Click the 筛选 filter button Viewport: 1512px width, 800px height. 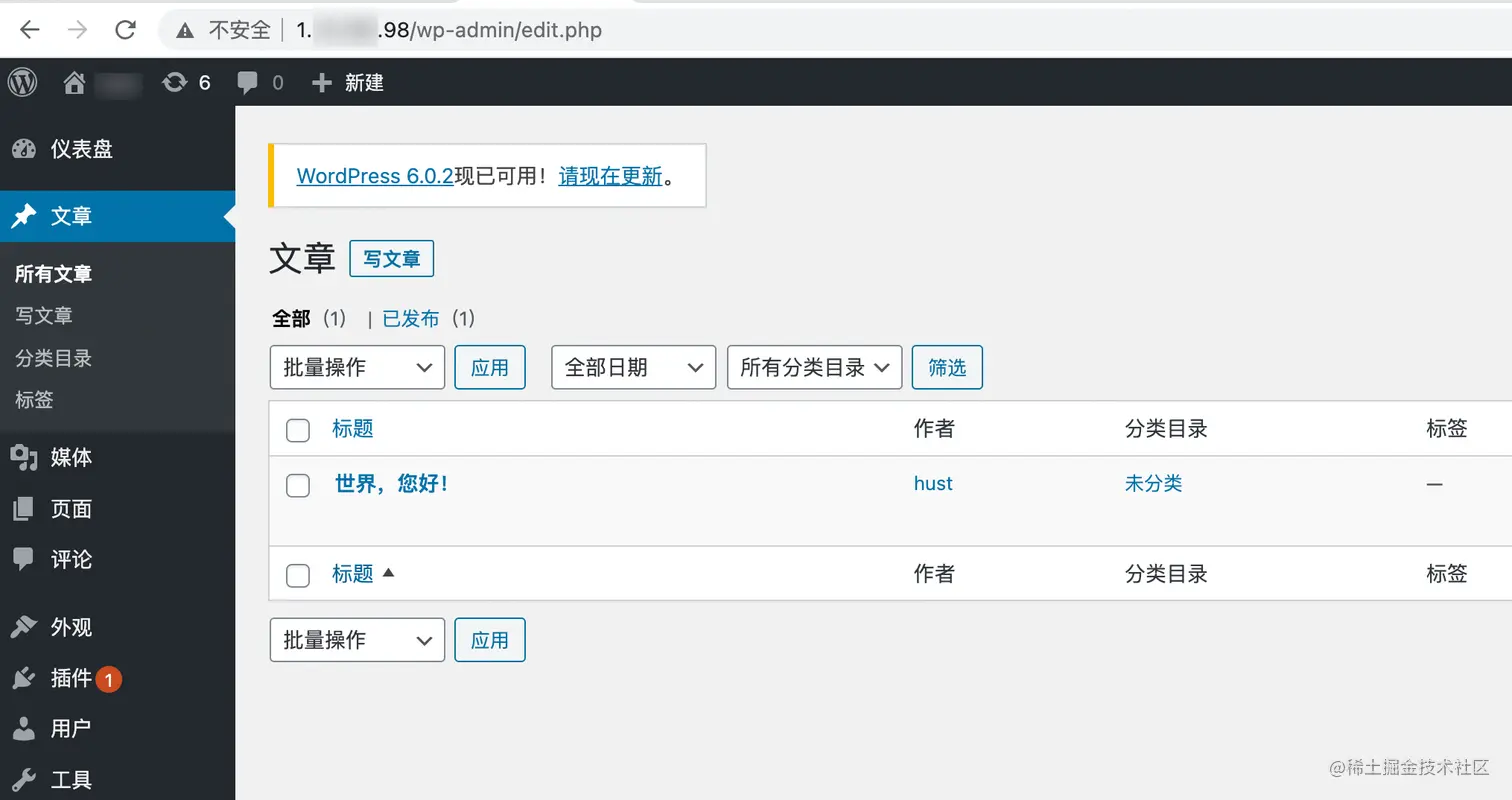[947, 367]
